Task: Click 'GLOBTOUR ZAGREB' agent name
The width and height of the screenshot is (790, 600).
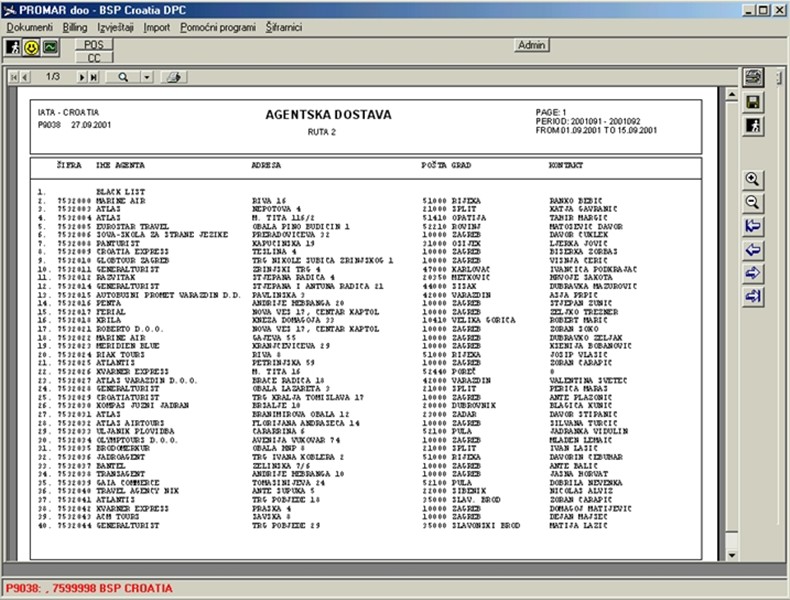Action: click(133, 260)
